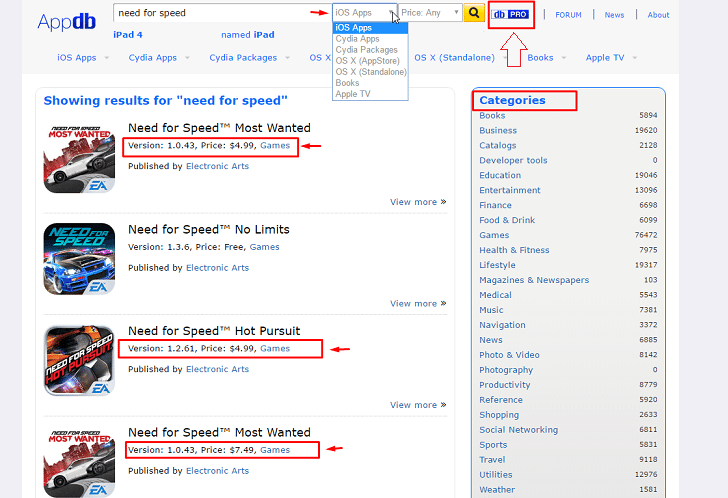Click the yellow search magnifier button
728x498 pixels.
(x=474, y=13)
